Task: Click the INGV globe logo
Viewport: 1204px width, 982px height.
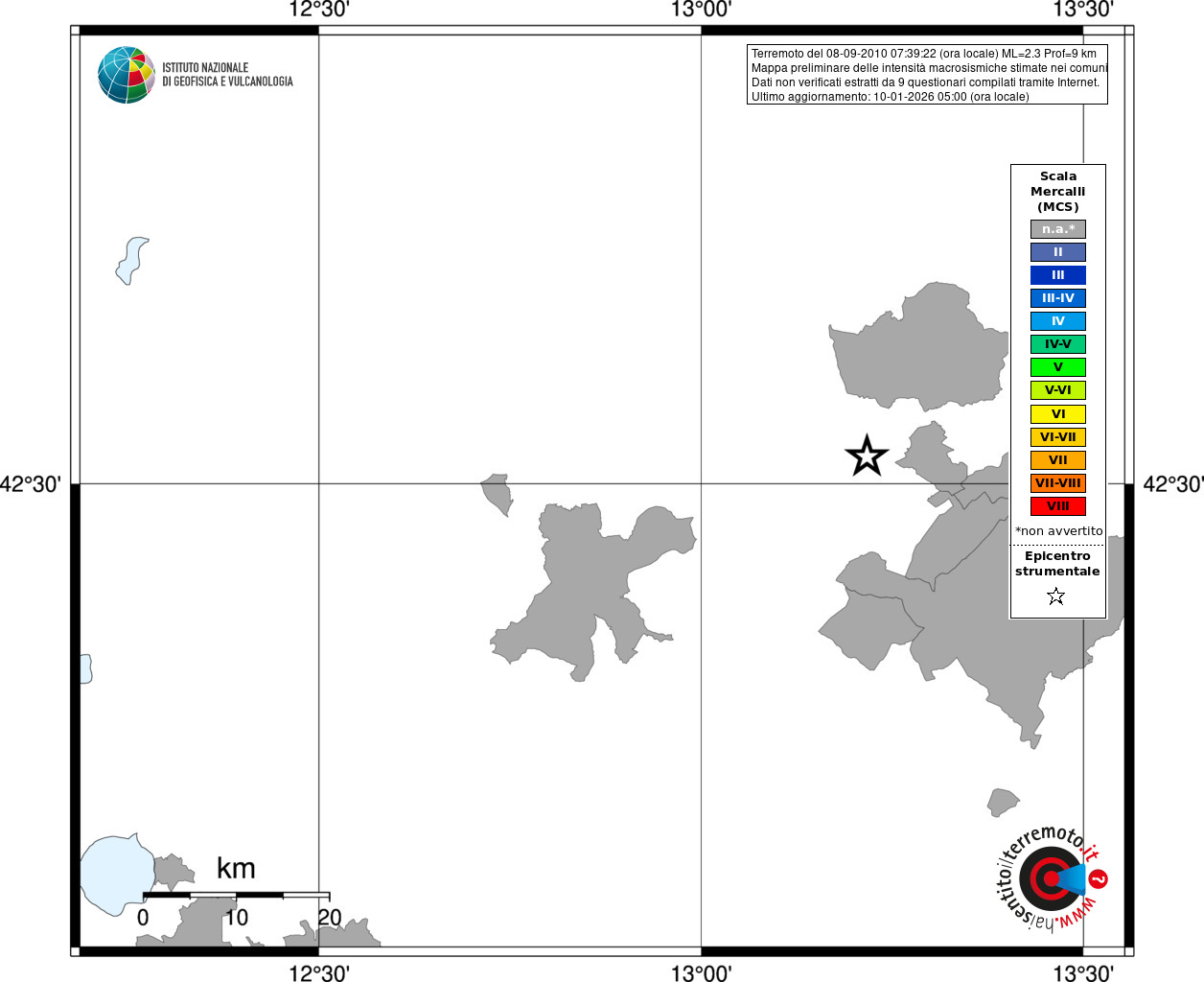Action: coord(127,75)
